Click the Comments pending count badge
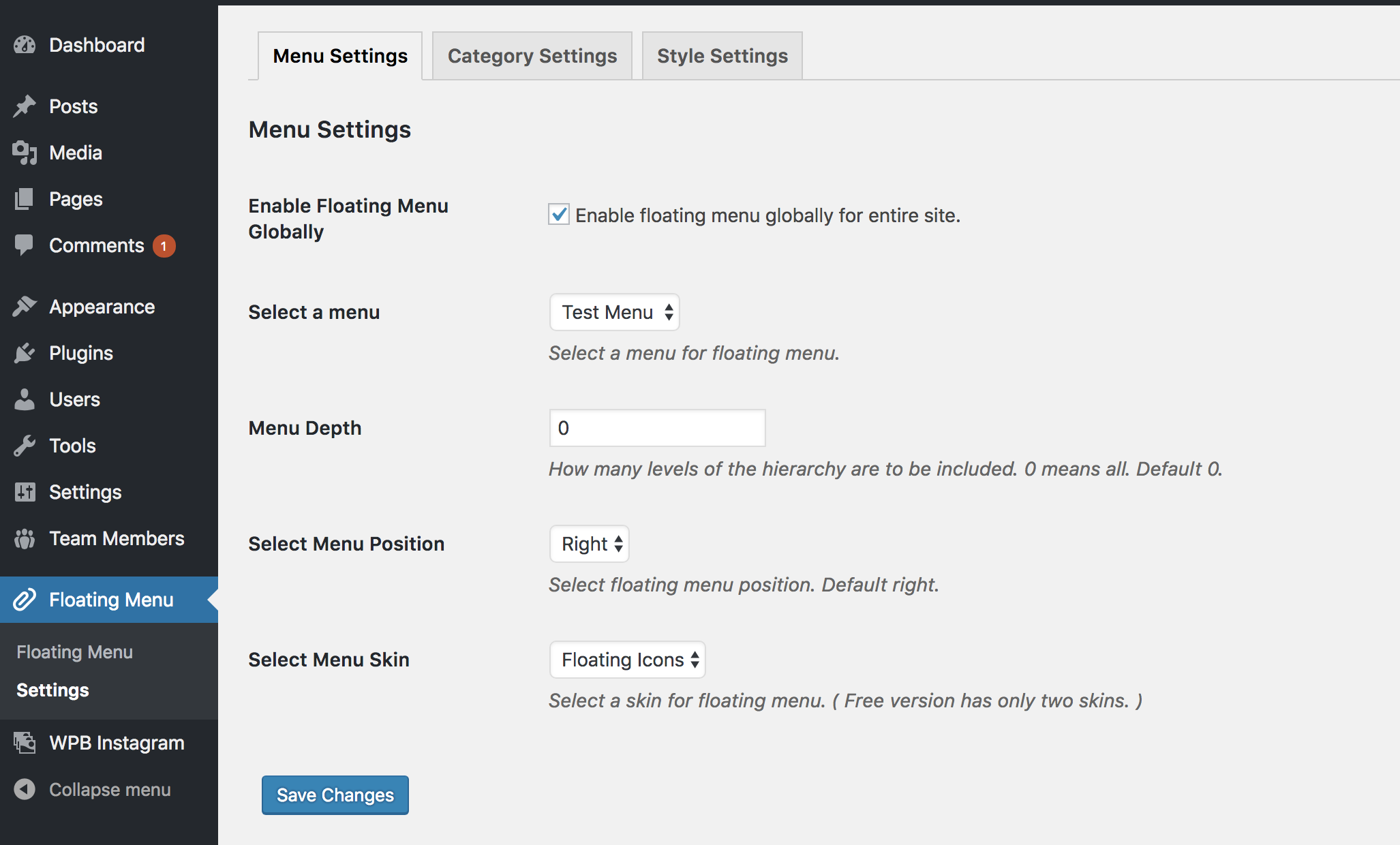This screenshot has height=845, width=1400. click(x=164, y=246)
